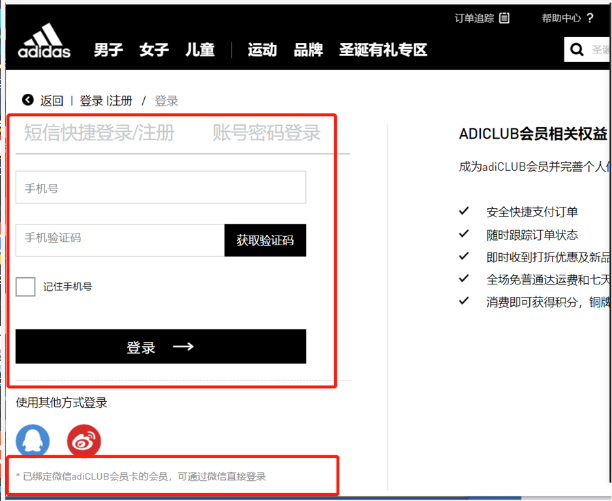Click the 返回 back arrow icon
This screenshot has width=612, height=501.
(27, 100)
